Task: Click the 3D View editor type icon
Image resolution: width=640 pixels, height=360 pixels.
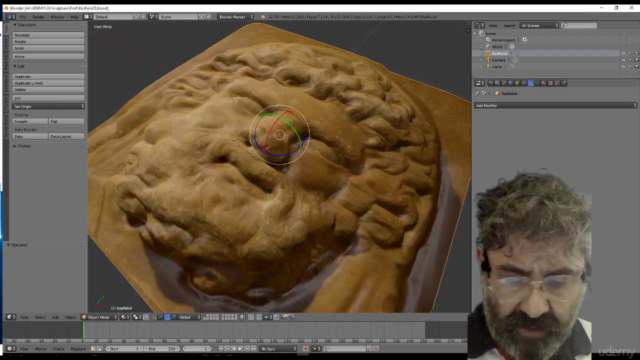Action: click(x=11, y=317)
